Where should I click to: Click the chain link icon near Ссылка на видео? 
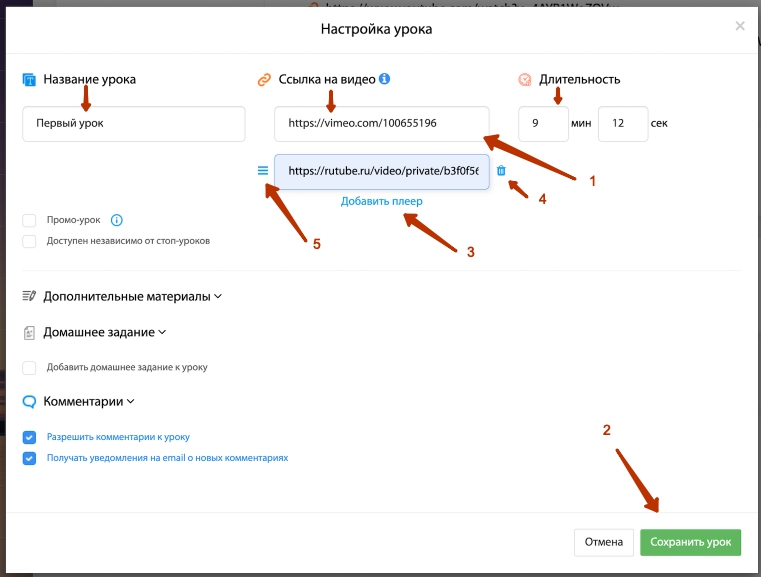point(264,80)
